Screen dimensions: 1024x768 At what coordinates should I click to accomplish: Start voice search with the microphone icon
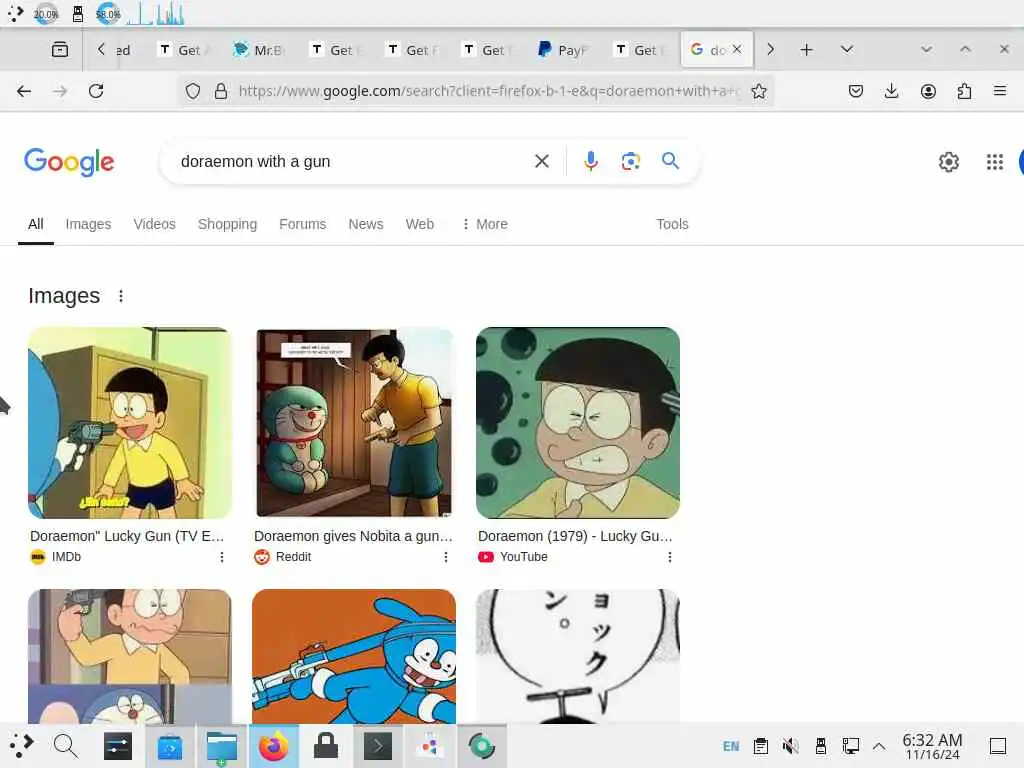[x=590, y=161]
